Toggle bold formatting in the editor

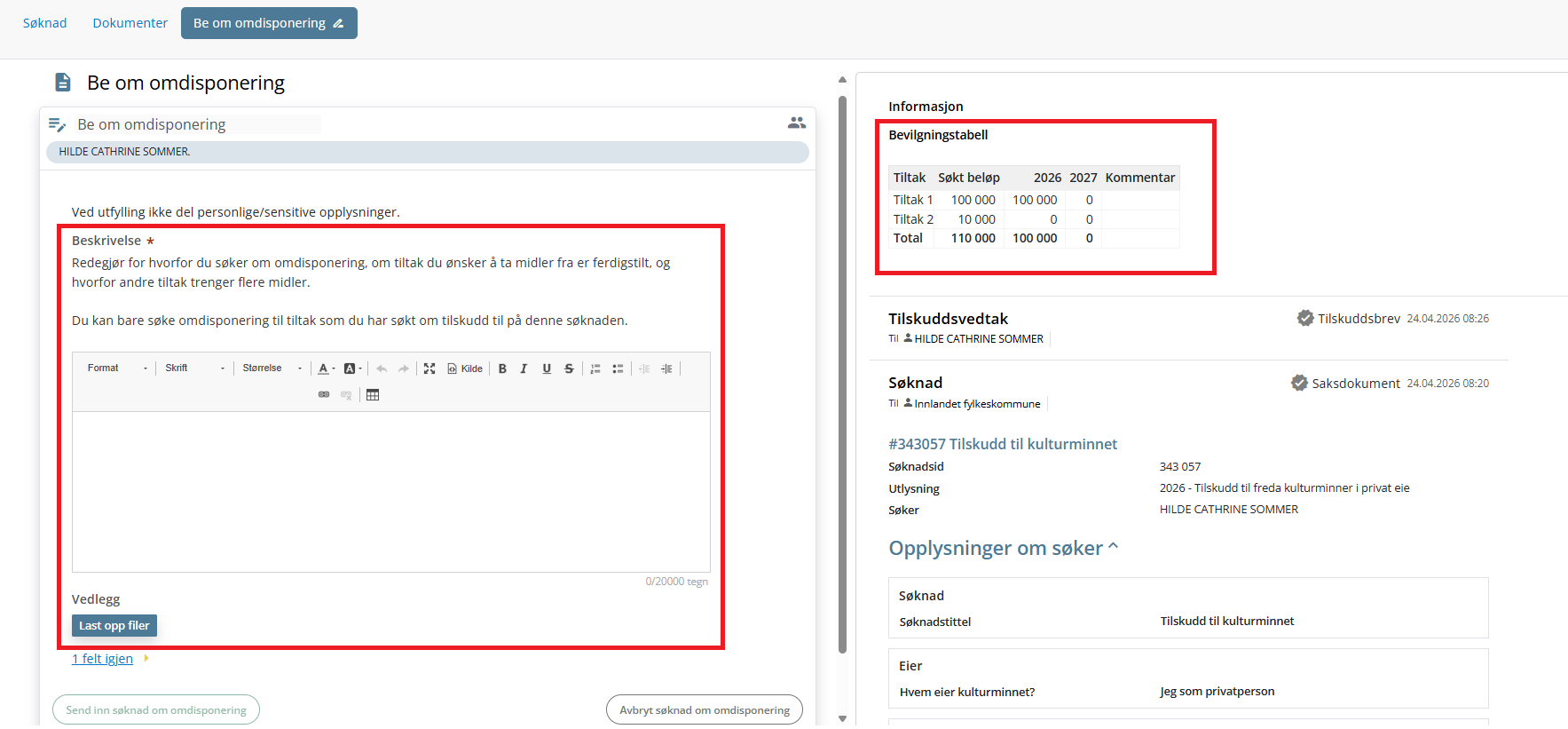[x=502, y=368]
